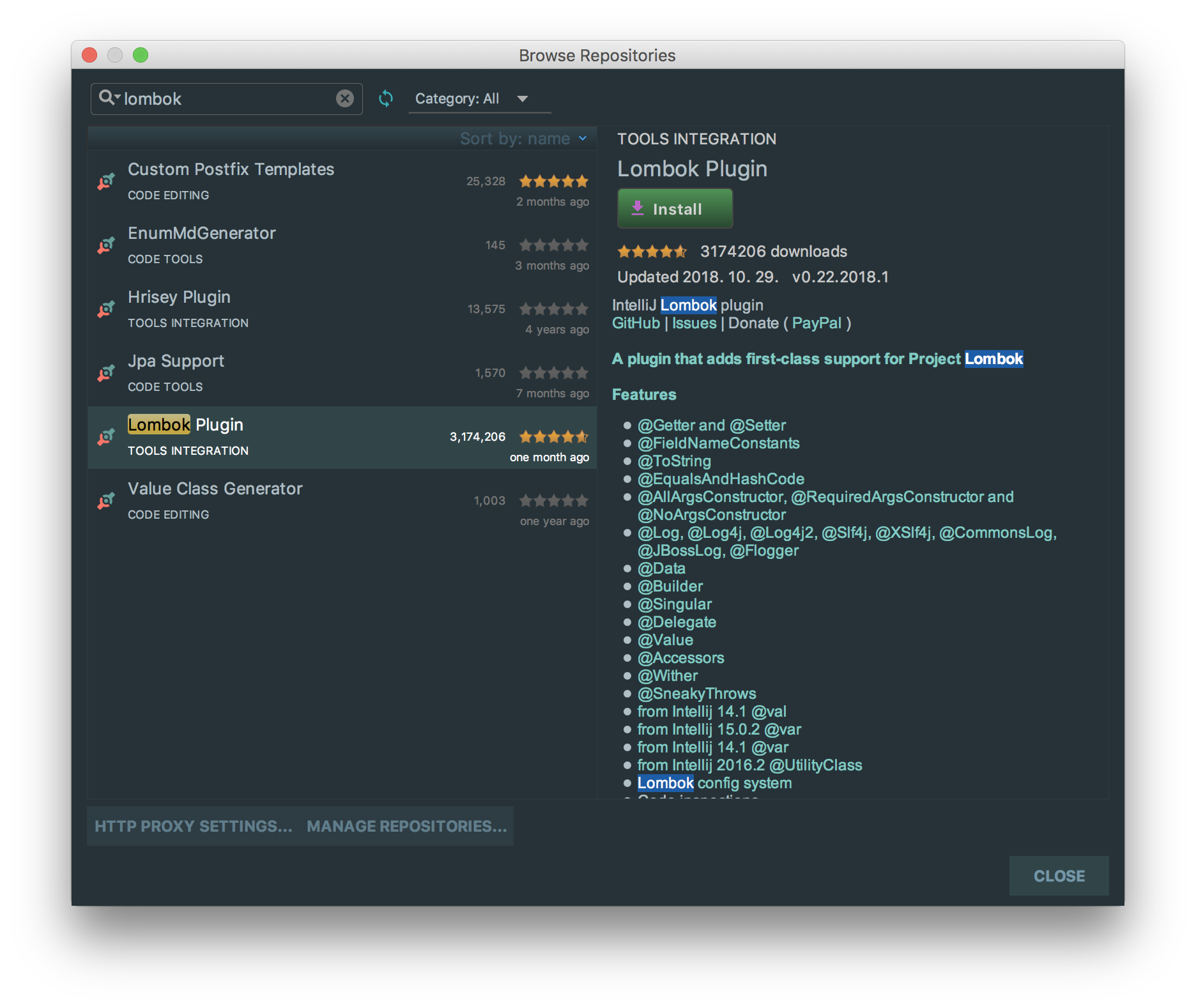The image size is (1196, 1008).
Task: Open the Category: All dropdown
Action: (479, 99)
